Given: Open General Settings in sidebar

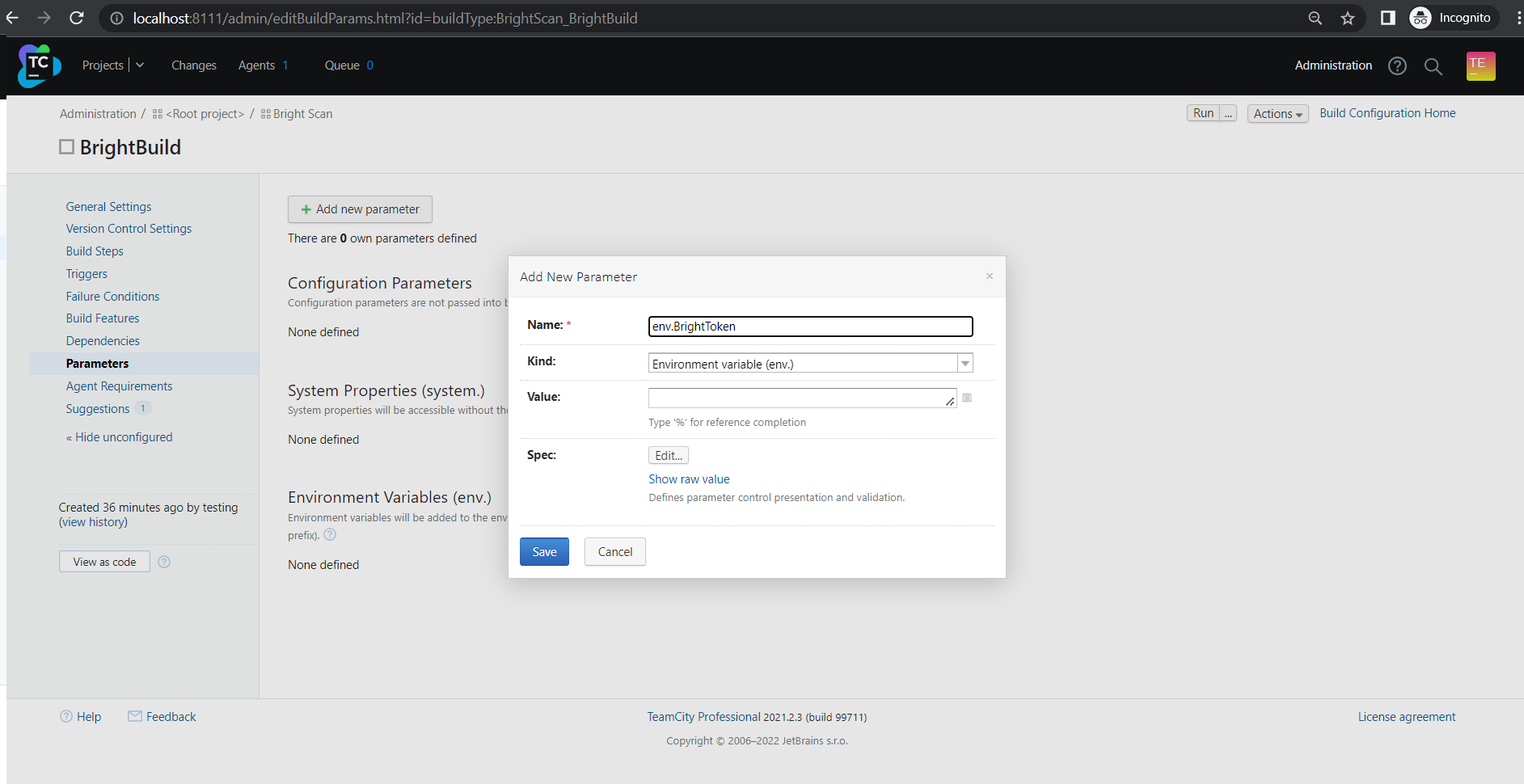Looking at the screenshot, I should coord(108,207).
